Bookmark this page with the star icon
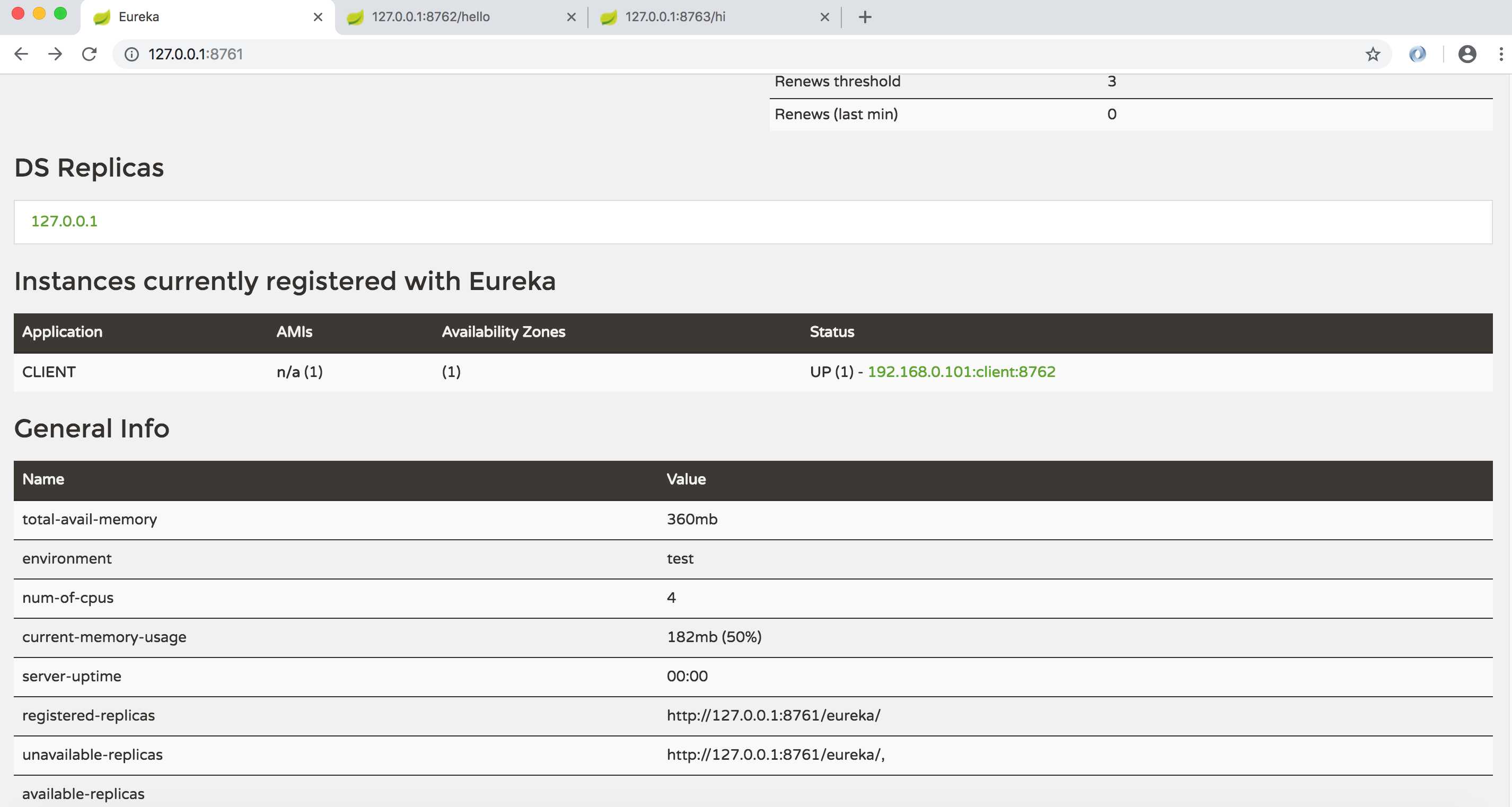The width and height of the screenshot is (1512, 807). [x=1372, y=54]
